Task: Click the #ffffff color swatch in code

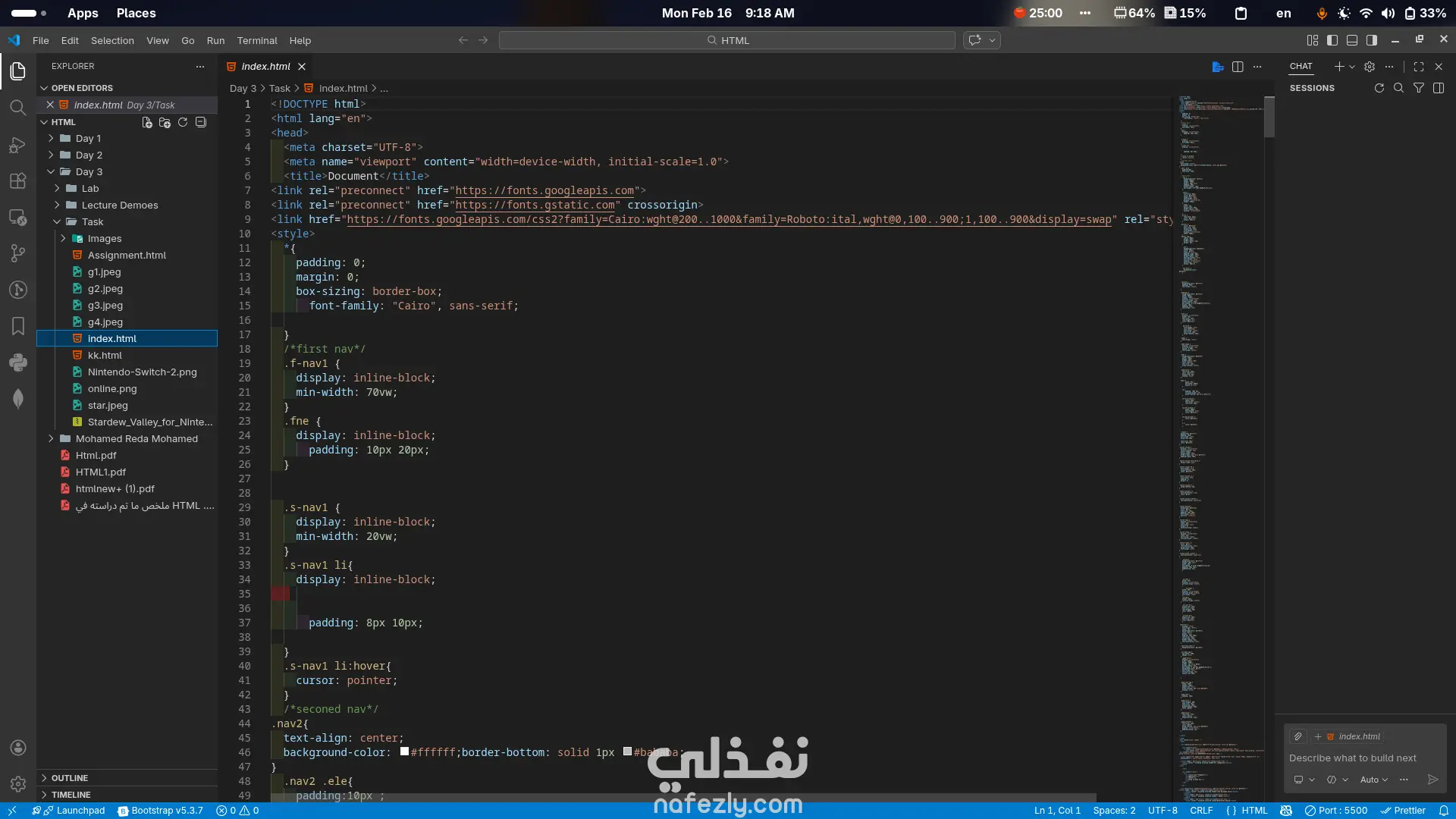Action: coord(404,752)
